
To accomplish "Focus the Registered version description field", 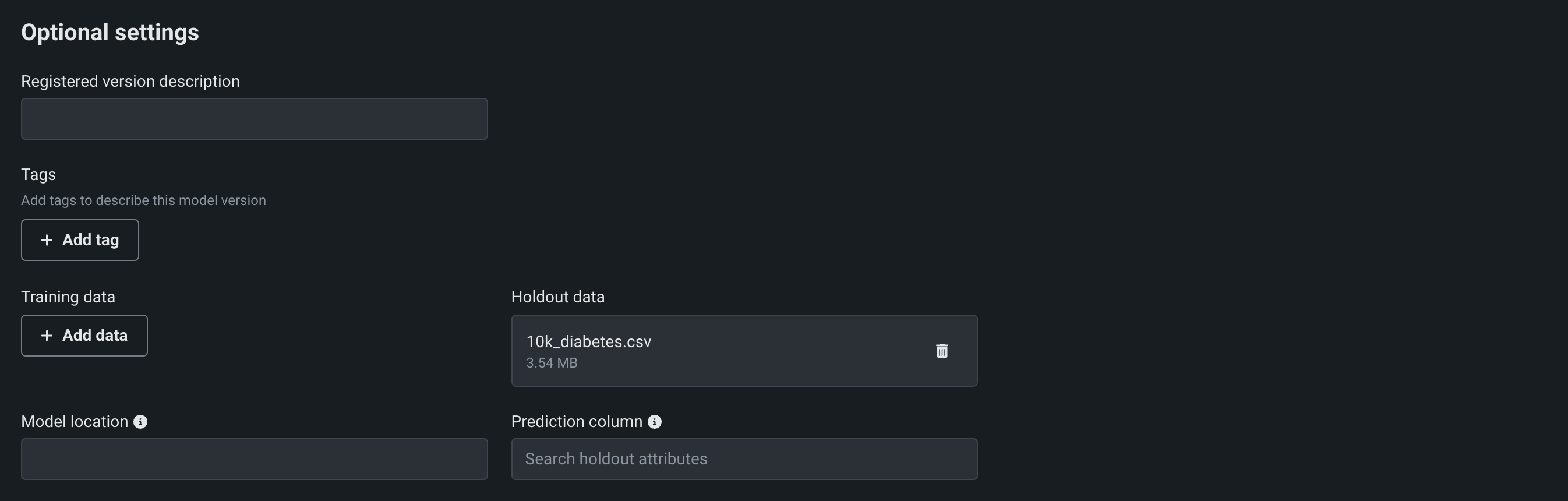I will point(254,119).
